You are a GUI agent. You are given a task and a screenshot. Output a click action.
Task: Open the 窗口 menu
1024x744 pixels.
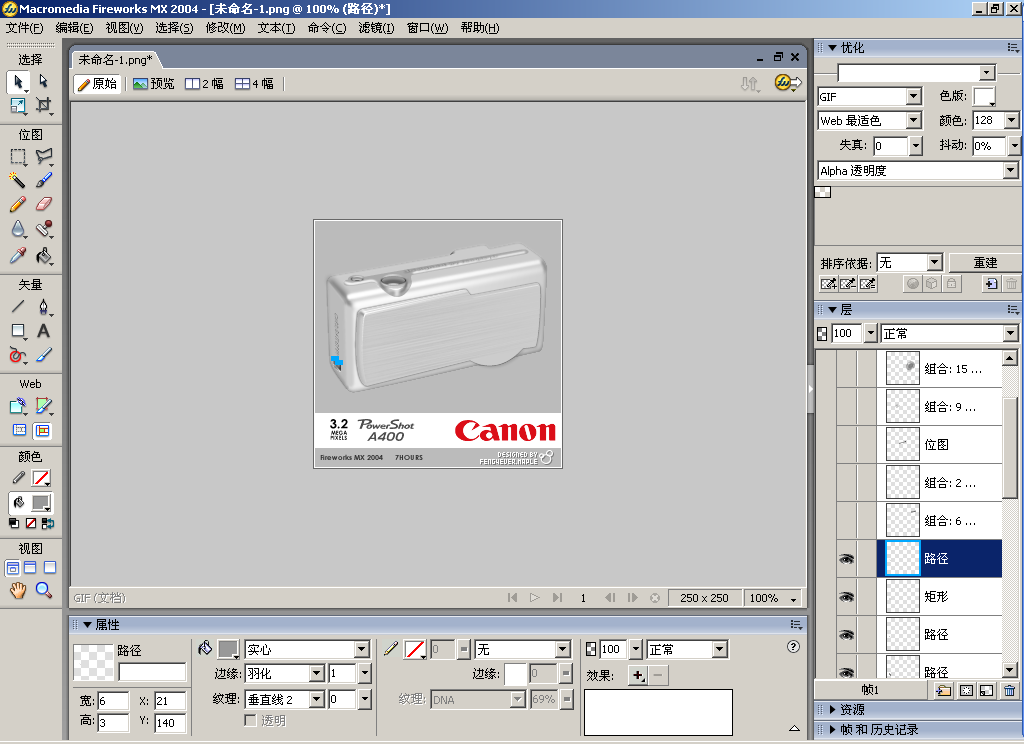click(x=428, y=27)
